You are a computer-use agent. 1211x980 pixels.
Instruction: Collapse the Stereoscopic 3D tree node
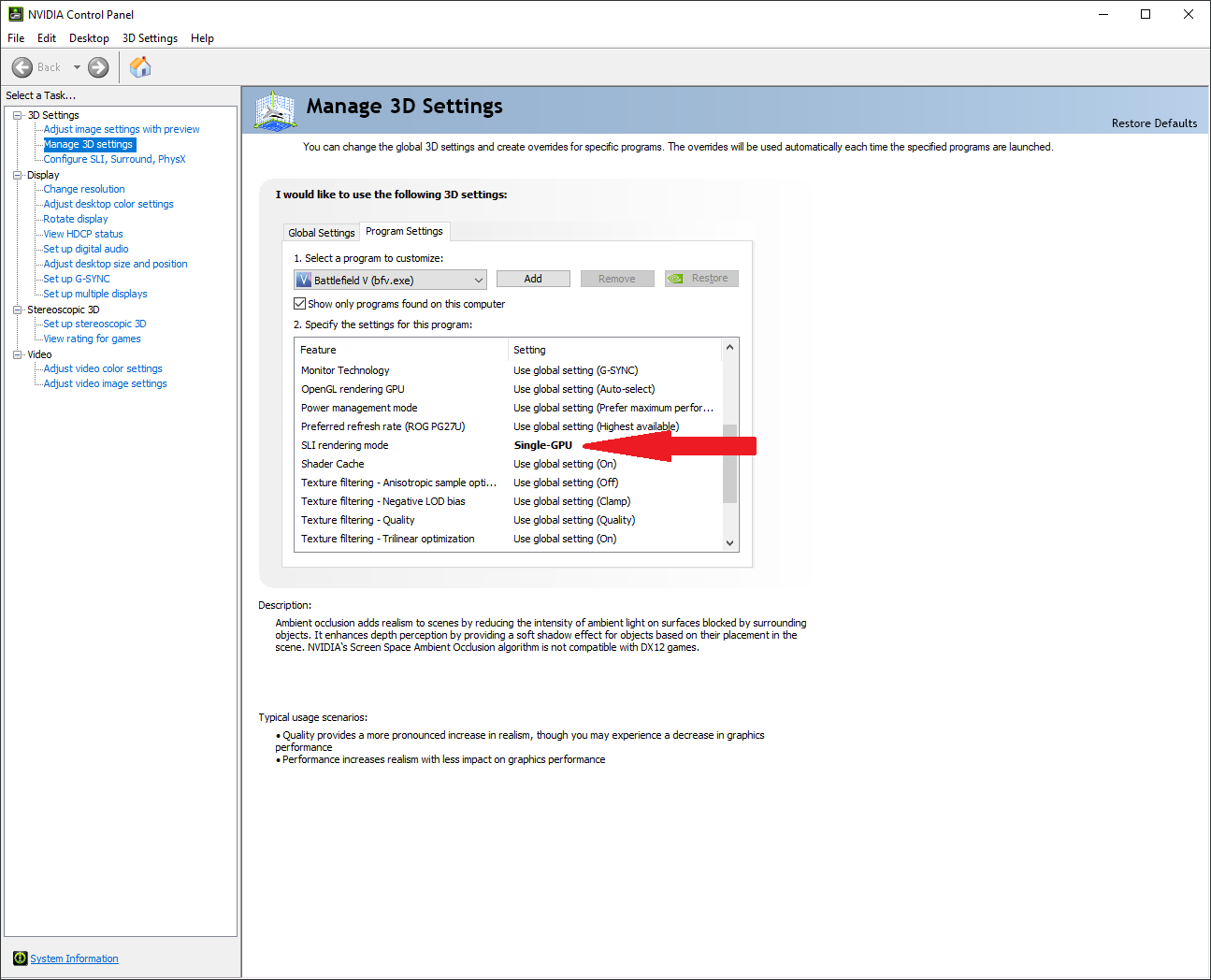[18, 310]
